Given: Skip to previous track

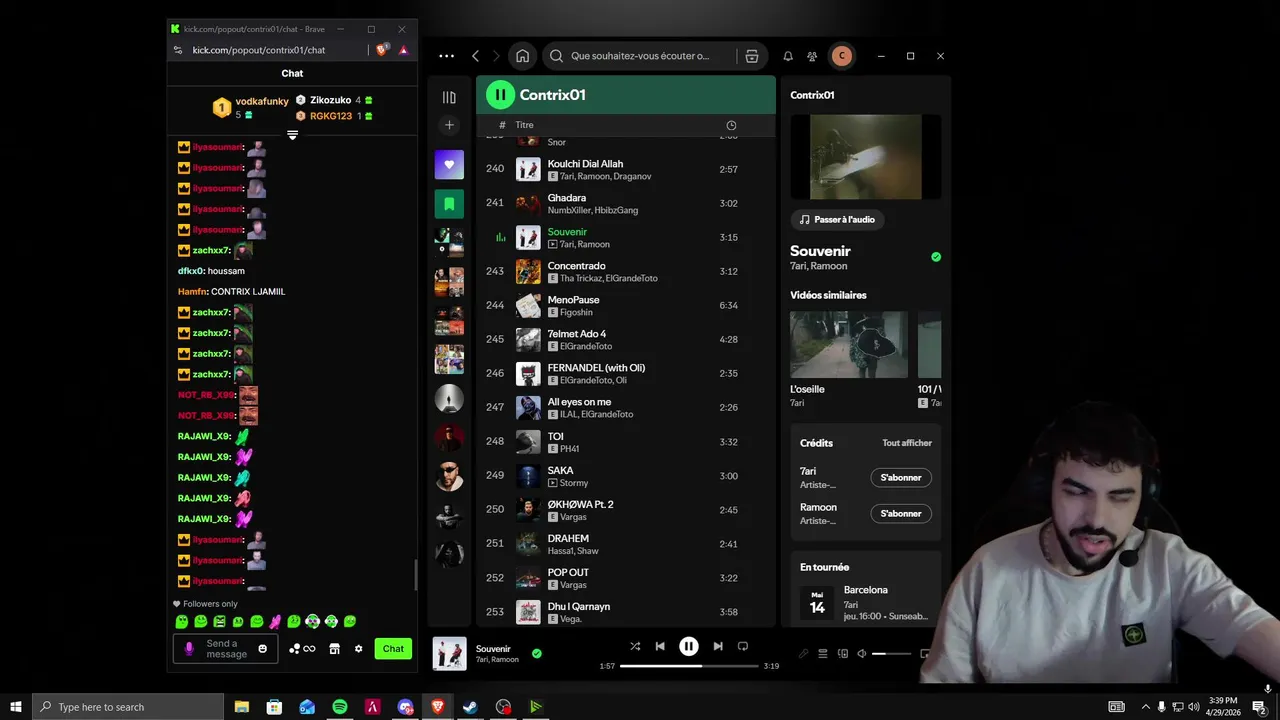Looking at the screenshot, I should (x=660, y=646).
